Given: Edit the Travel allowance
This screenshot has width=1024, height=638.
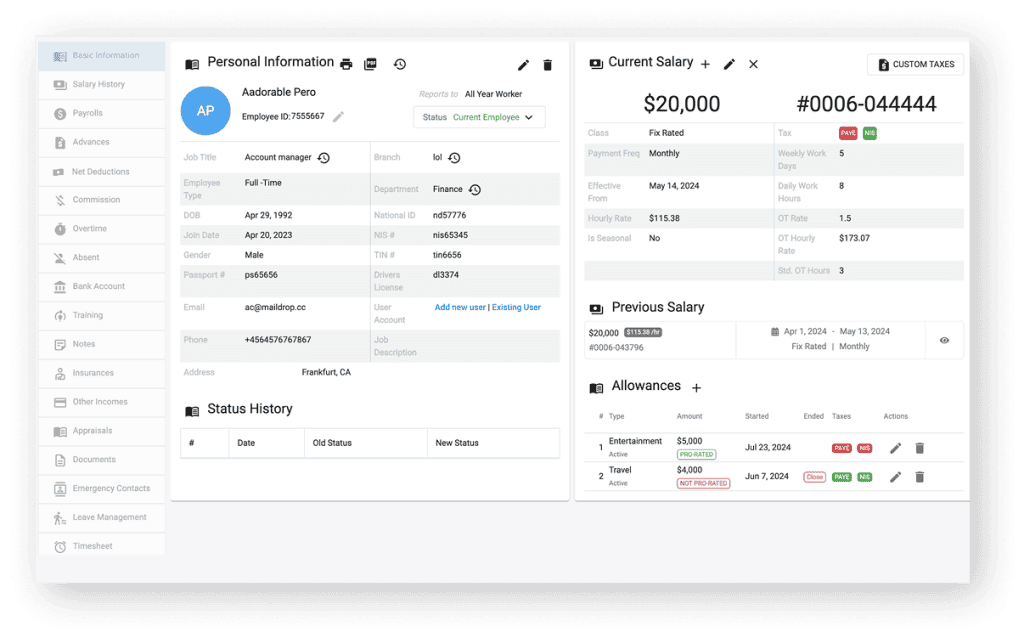Looking at the screenshot, I should [x=895, y=477].
